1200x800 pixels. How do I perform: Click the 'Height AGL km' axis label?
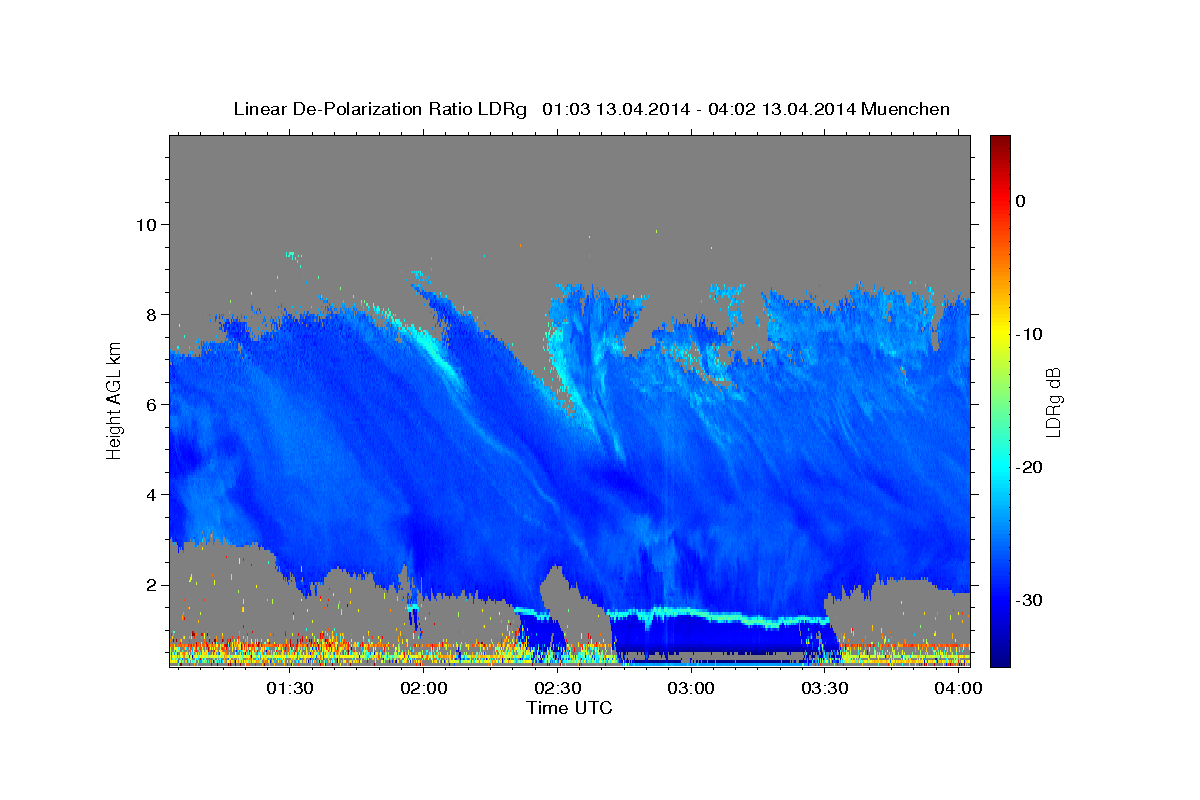[114, 401]
